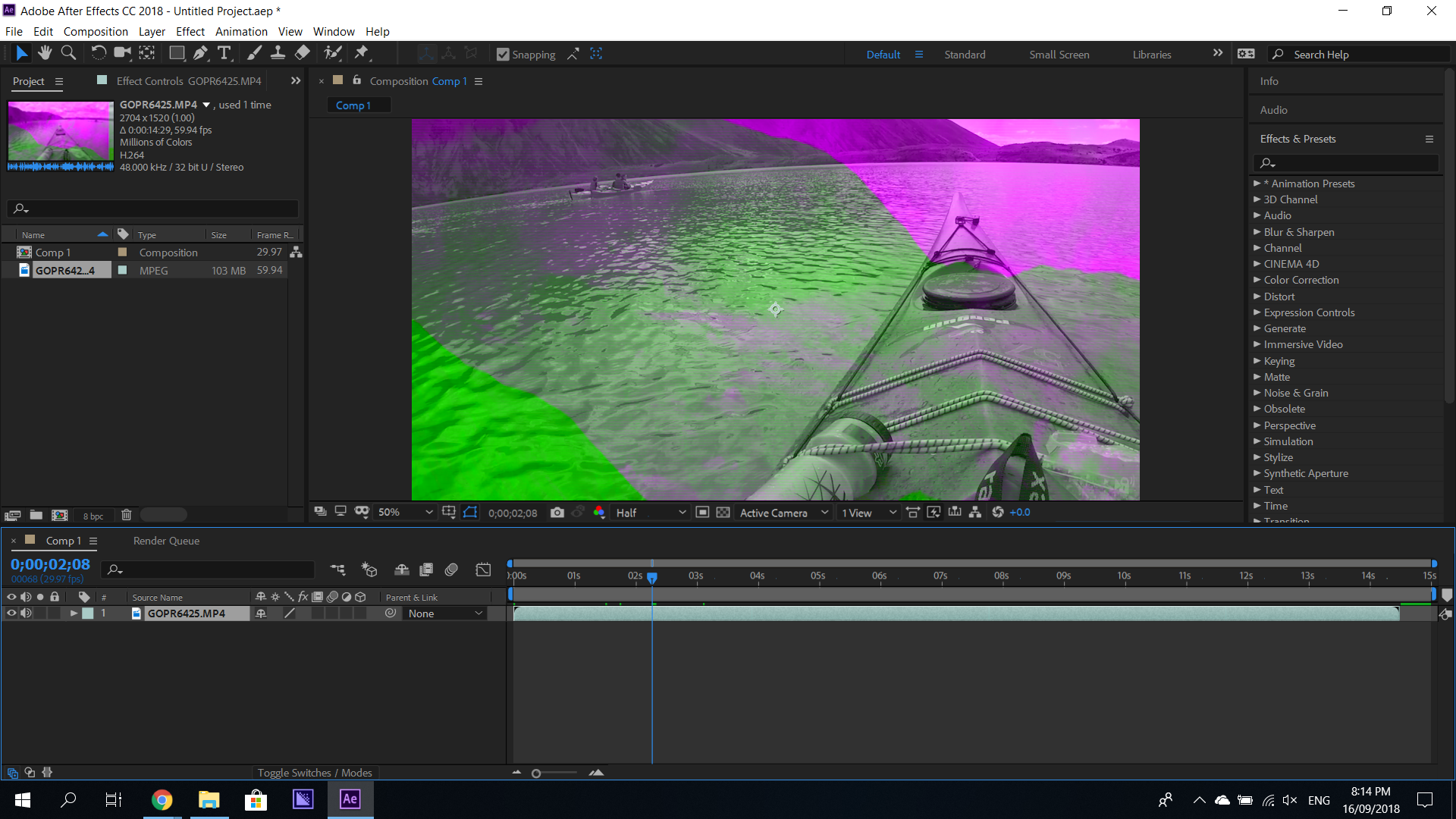The image size is (1456, 819).
Task: Toggle Fast Previews in the viewer
Action: pyautogui.click(x=934, y=513)
